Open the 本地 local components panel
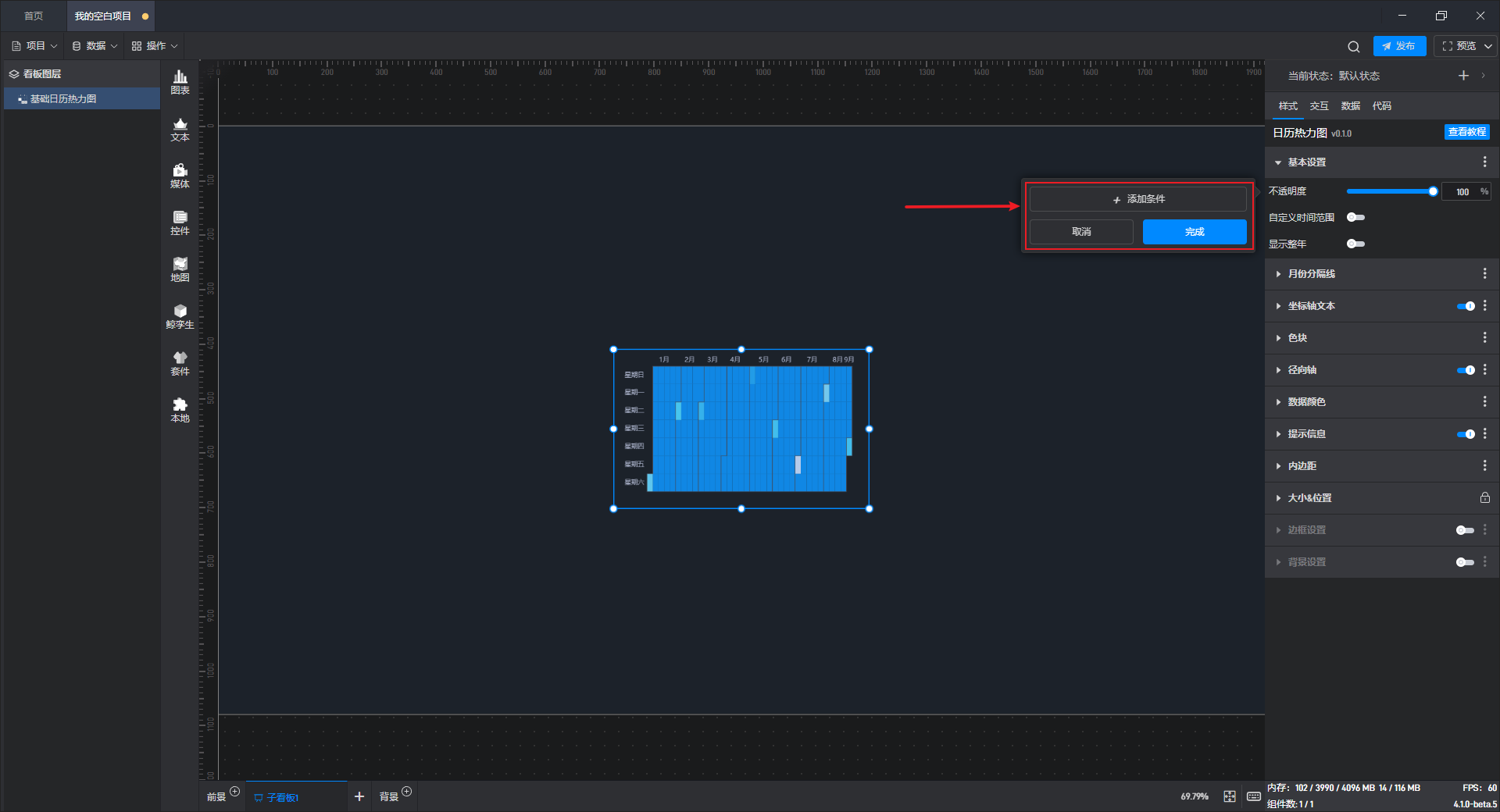Screen dimensions: 1500x812 coord(180,410)
